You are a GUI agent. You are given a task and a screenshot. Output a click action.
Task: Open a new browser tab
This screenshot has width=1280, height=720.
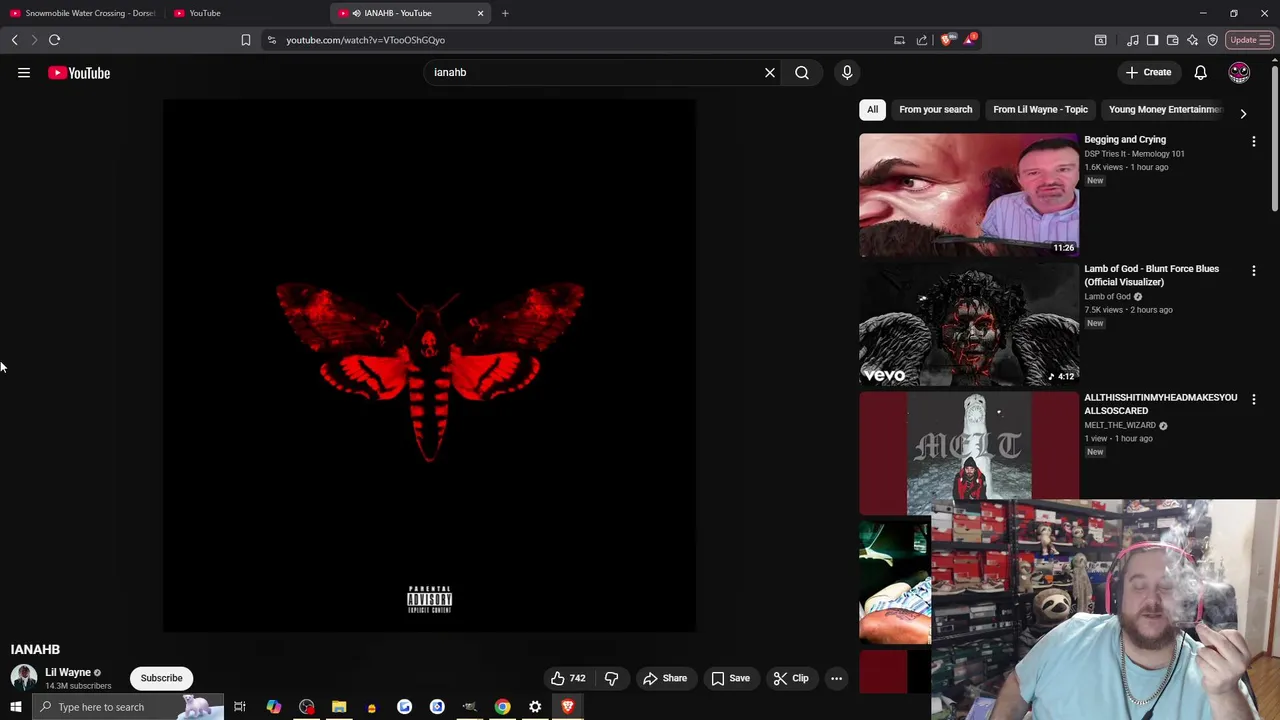point(505,13)
